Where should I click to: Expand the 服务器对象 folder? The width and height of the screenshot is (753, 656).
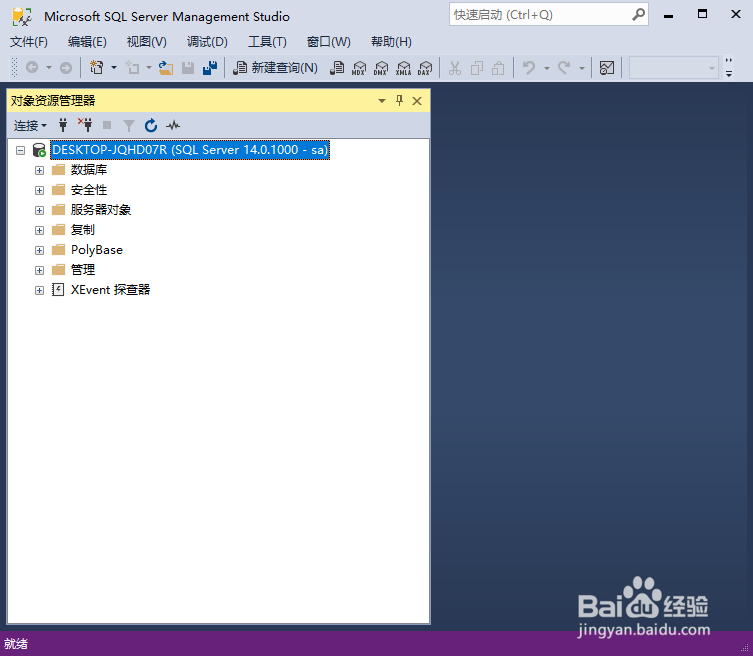39,210
